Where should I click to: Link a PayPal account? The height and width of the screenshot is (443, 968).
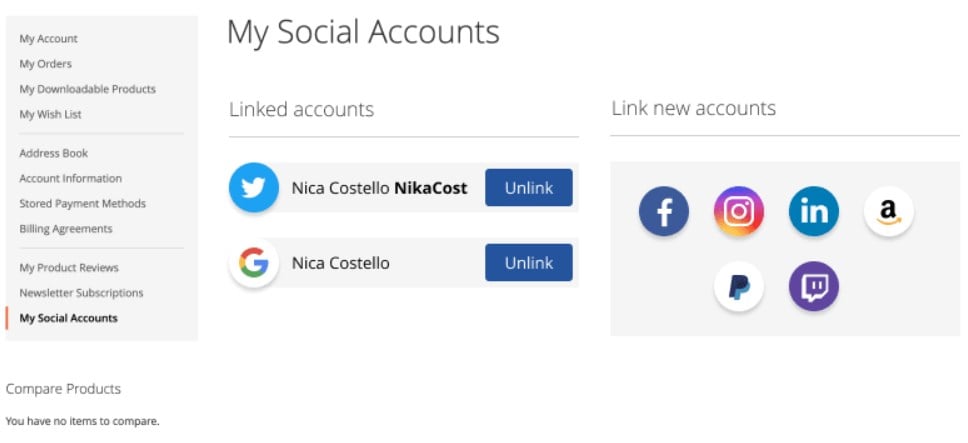[x=738, y=286]
